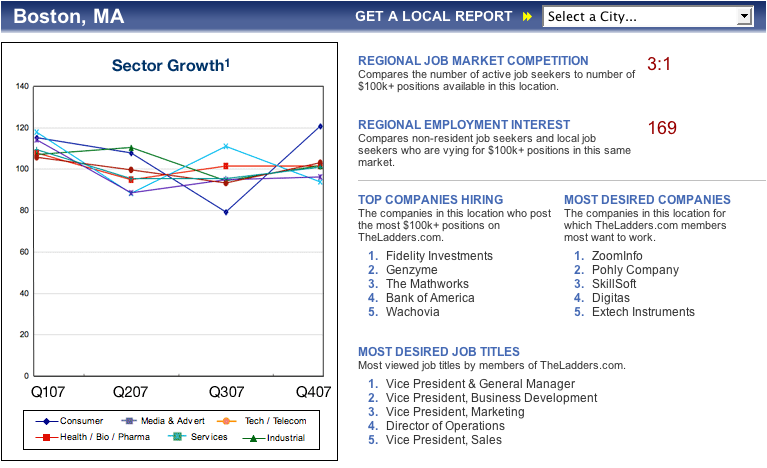Click the Industrial legend label
This screenshot has height=468, width=767.
[286, 438]
